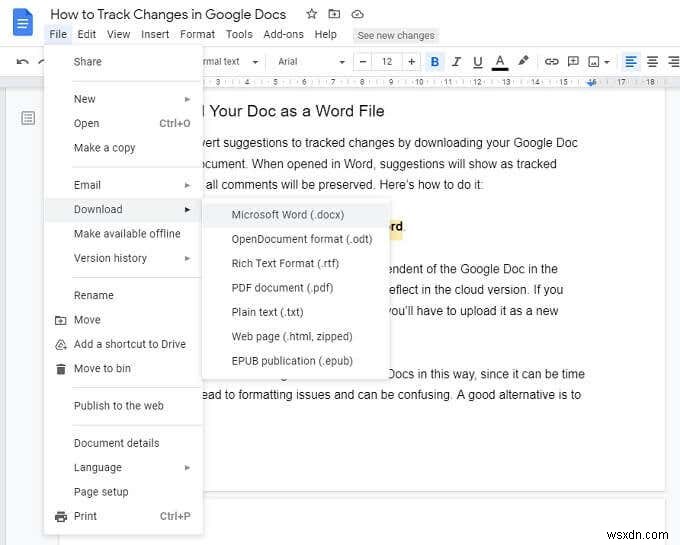Viewport: 680px width, 545px height.
Task: Open the Add-ons menu
Action: point(284,34)
